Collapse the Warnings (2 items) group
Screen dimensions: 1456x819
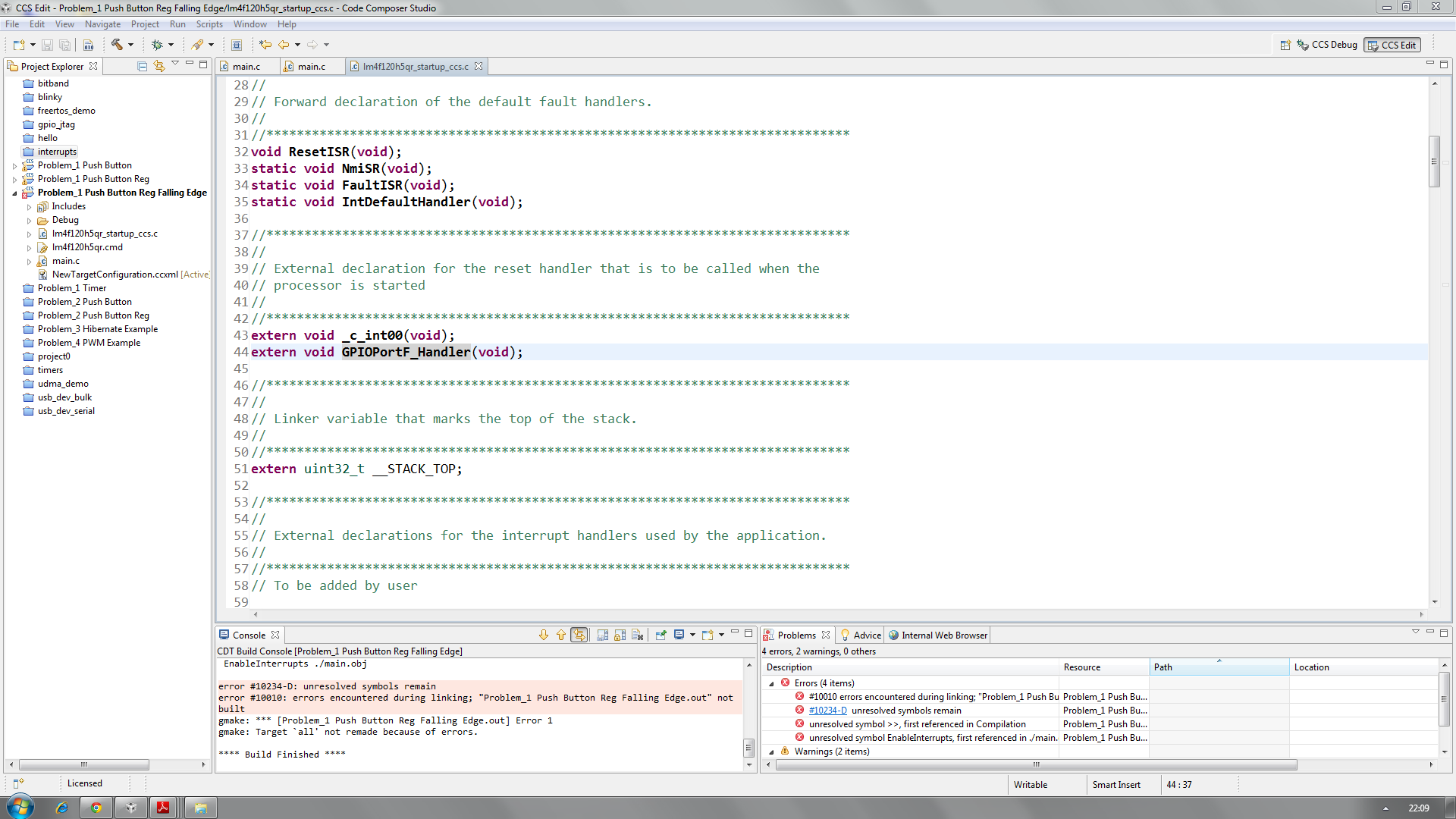coord(772,752)
